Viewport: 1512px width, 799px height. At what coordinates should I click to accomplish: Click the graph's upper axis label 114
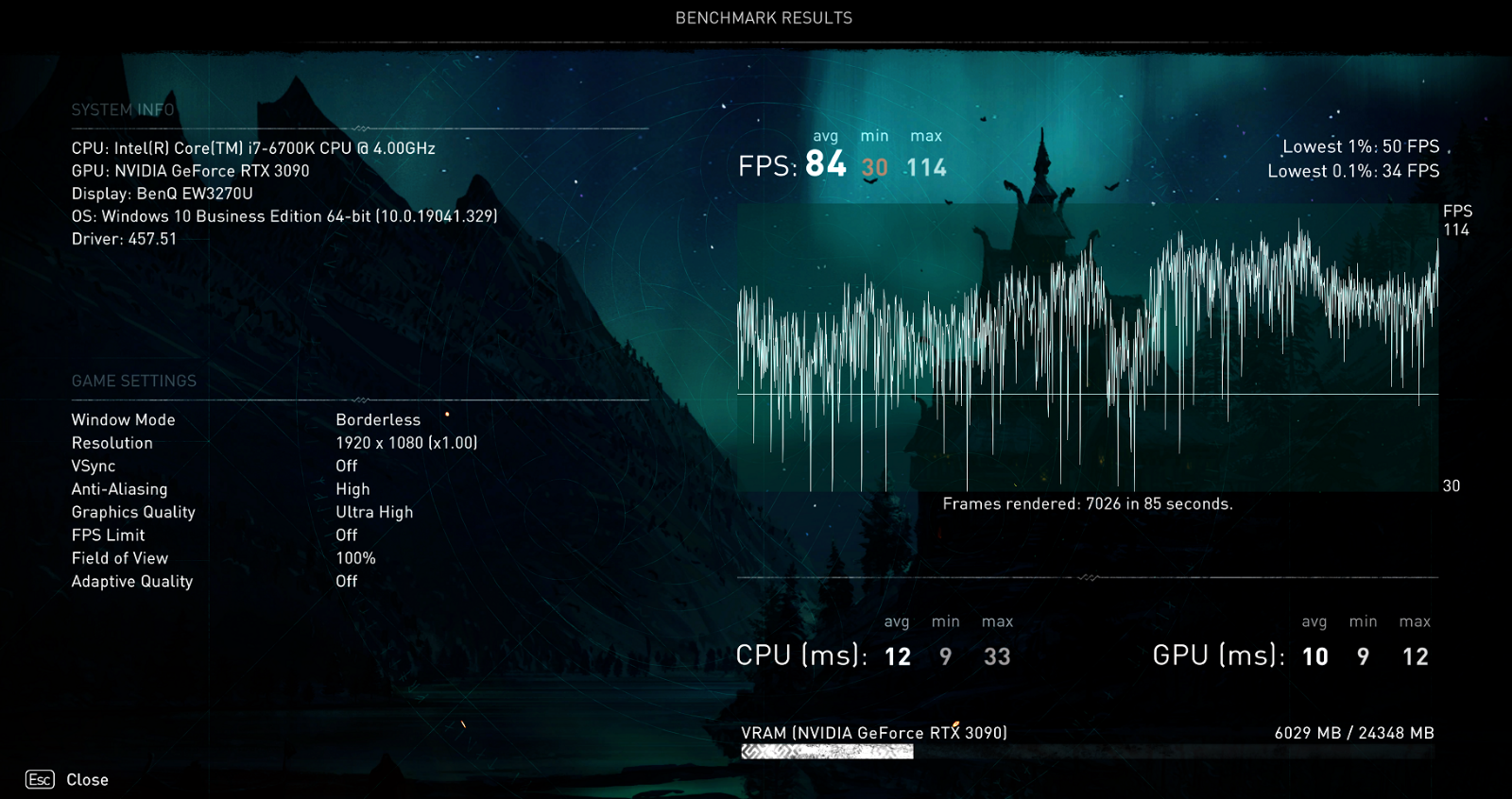(x=1456, y=229)
